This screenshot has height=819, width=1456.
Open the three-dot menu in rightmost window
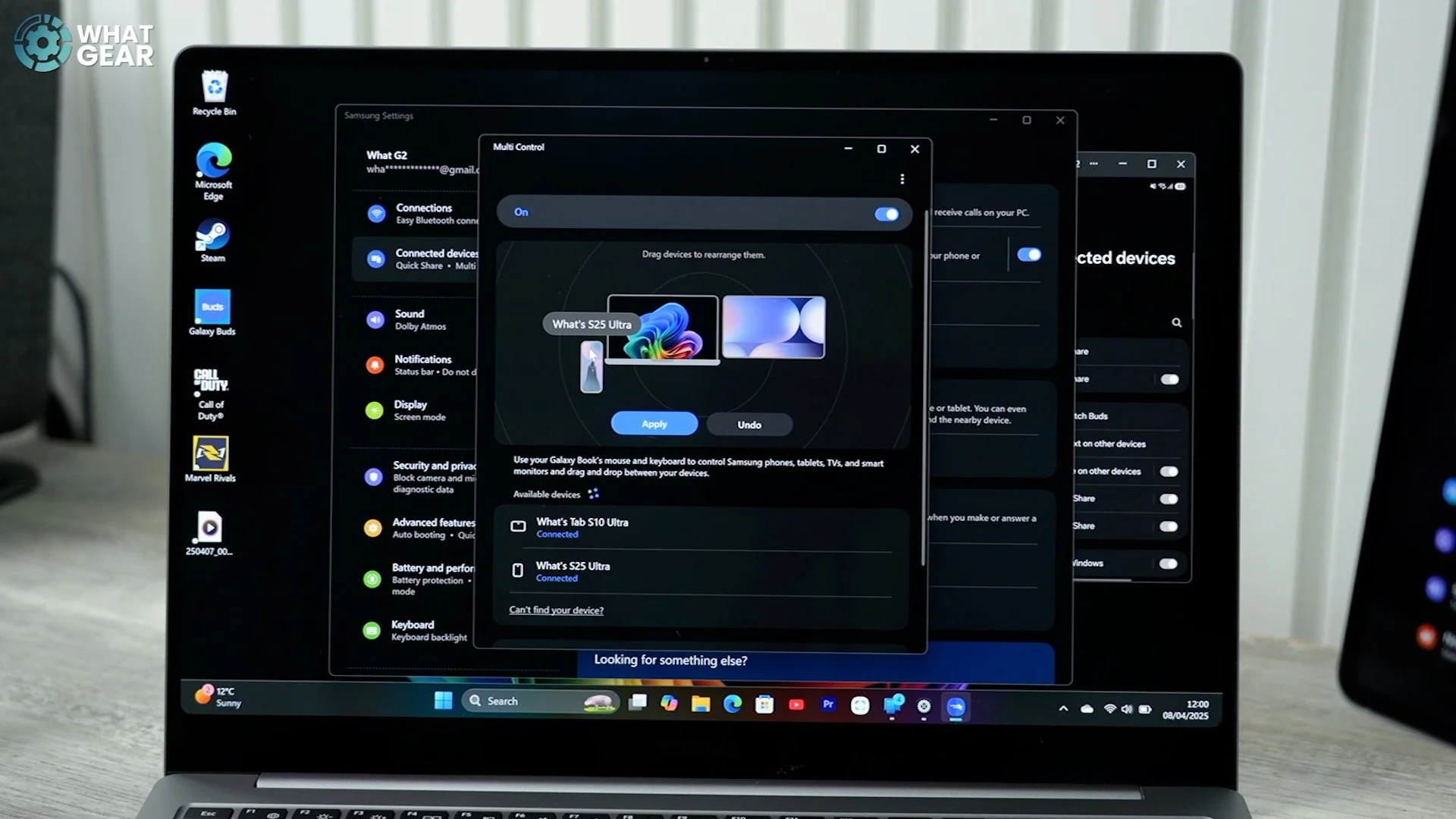pos(1094,164)
